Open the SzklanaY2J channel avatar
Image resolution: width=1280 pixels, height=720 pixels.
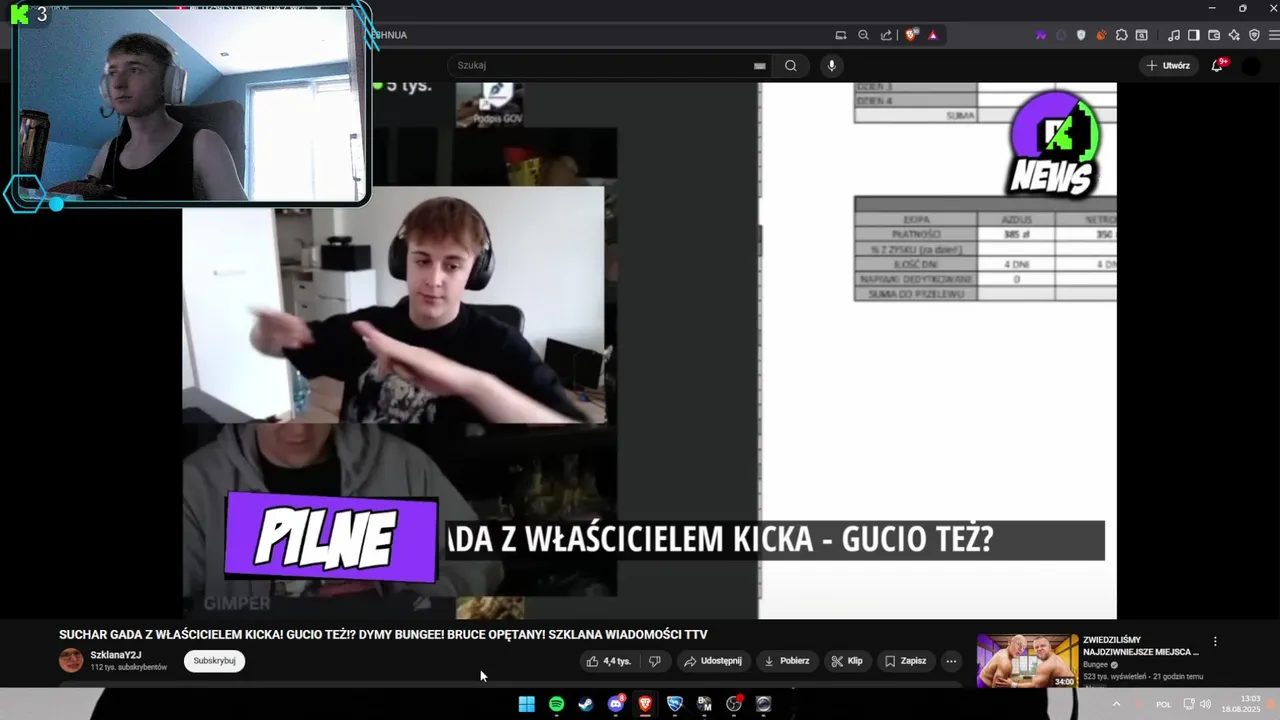(x=71, y=660)
